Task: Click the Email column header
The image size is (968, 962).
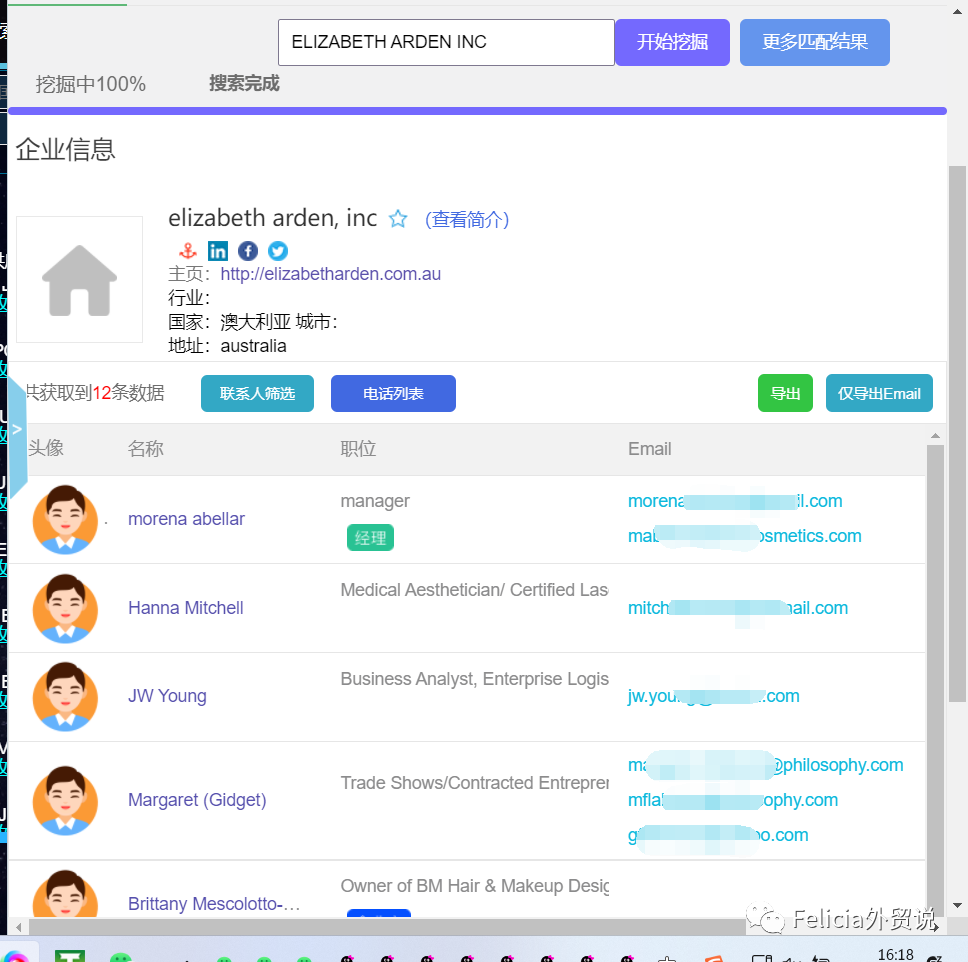Action: tap(649, 449)
